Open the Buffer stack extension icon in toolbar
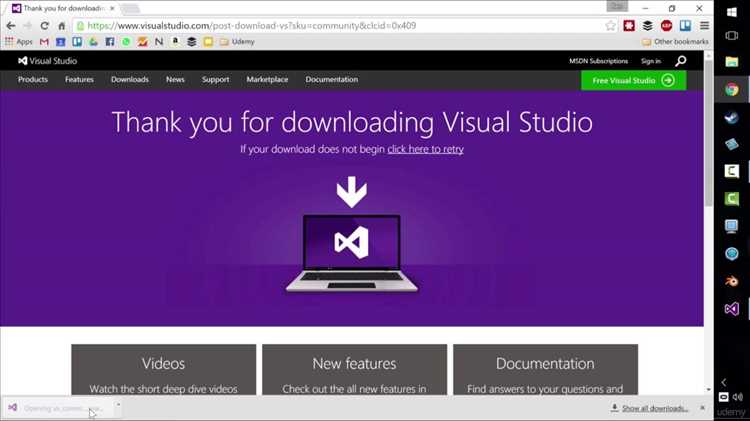Image resolution: width=750 pixels, height=421 pixels. coord(648,26)
